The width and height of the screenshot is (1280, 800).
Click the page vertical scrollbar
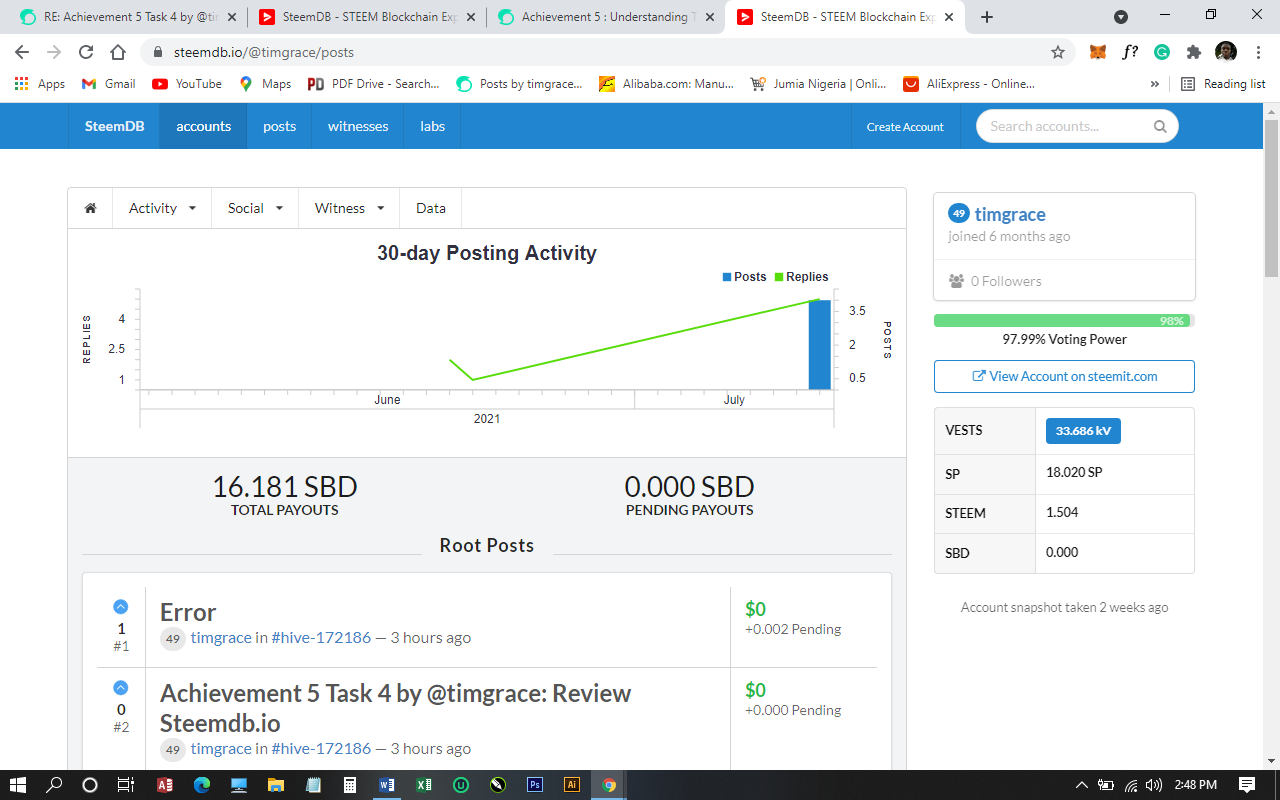click(1272, 197)
